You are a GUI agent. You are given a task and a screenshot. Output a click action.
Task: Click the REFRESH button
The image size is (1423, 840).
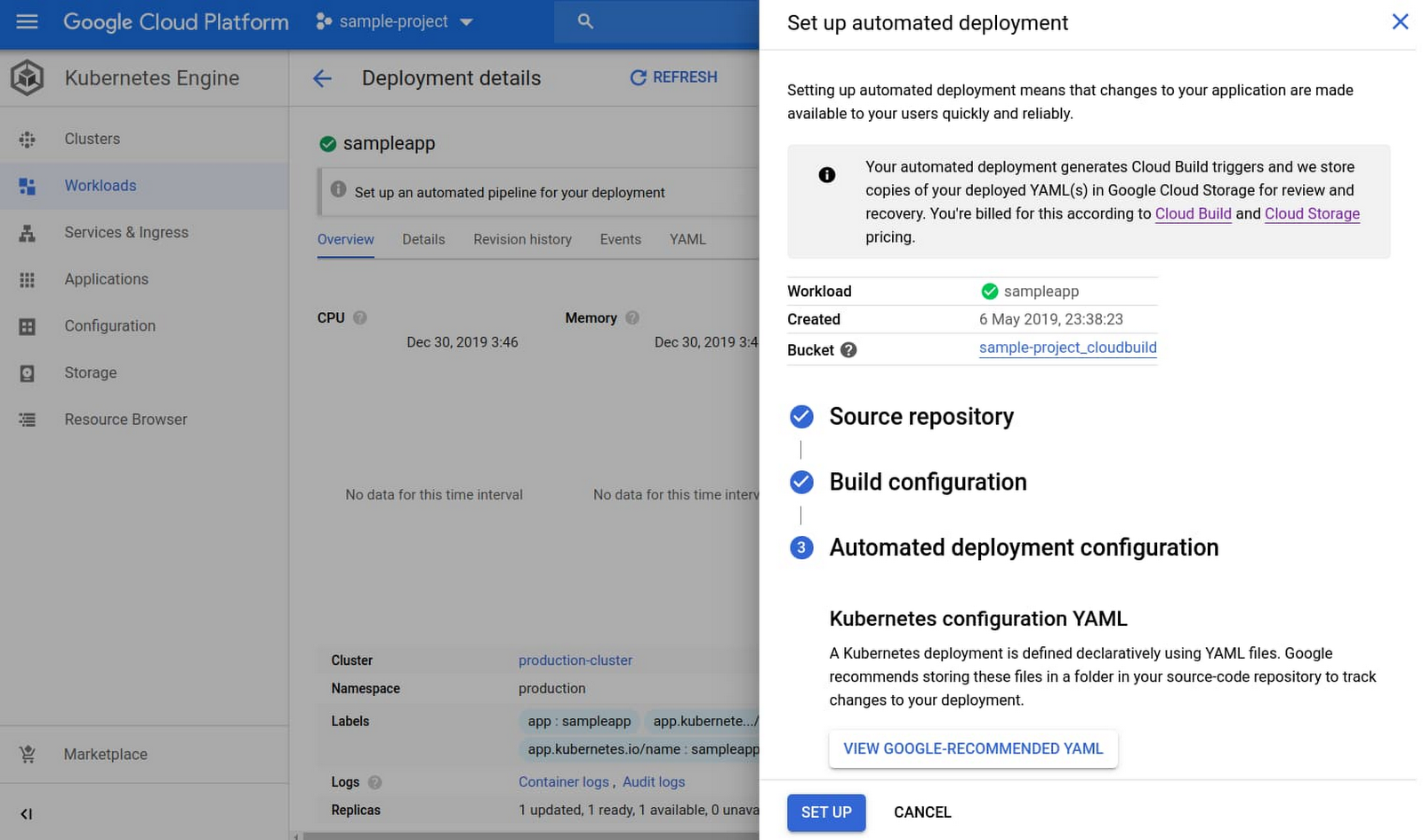[673, 77]
